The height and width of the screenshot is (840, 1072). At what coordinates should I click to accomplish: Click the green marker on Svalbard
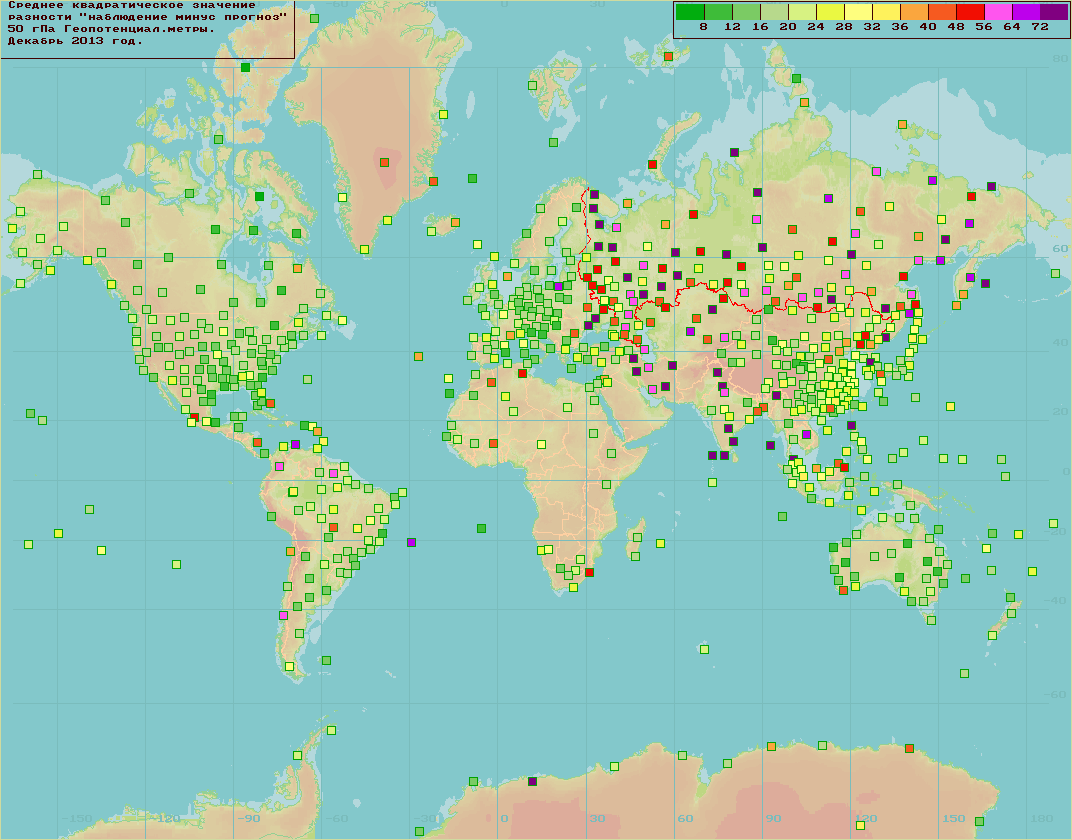coord(533,85)
